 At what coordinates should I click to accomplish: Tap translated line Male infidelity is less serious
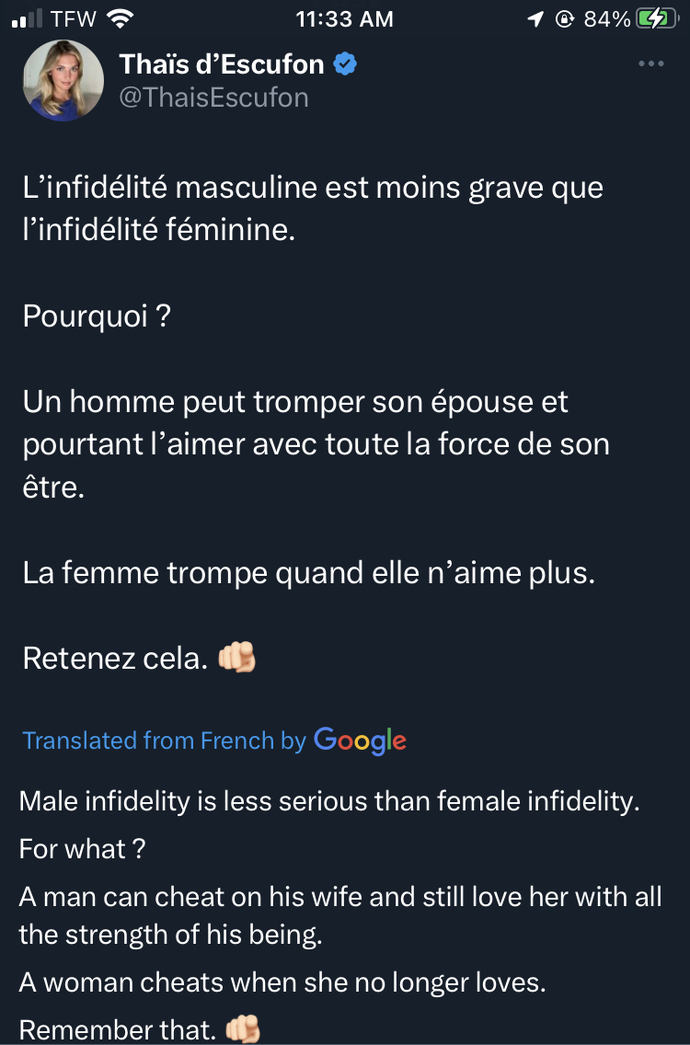[329, 800]
